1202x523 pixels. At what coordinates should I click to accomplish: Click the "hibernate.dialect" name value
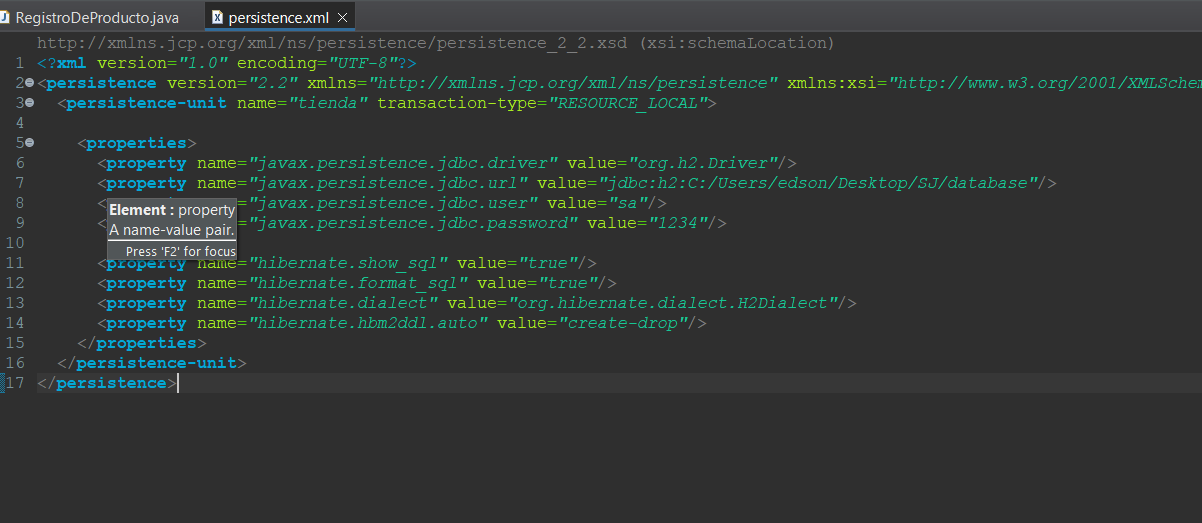(x=343, y=303)
